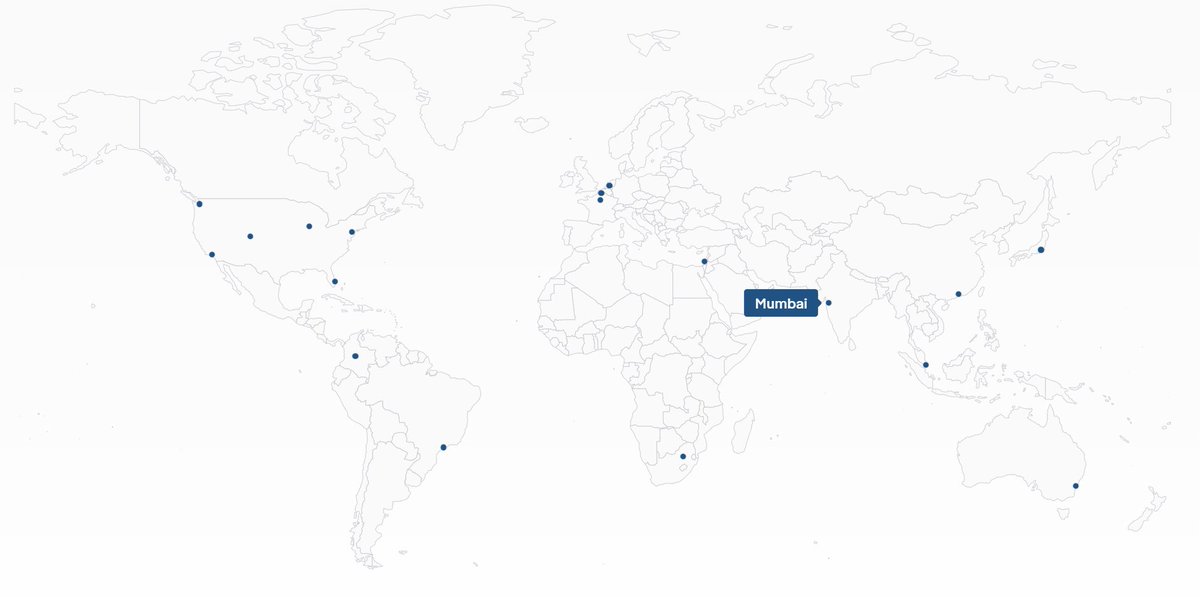Screen dimensions: 1200x597
Task: Select the map dot near Denver in the central US
Action: click(x=250, y=236)
